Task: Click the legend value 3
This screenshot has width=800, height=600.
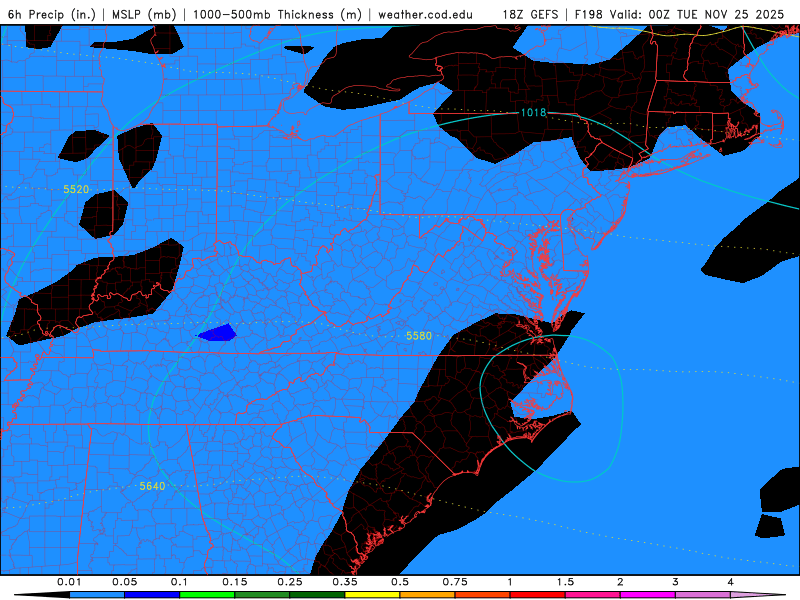Action: click(x=676, y=582)
